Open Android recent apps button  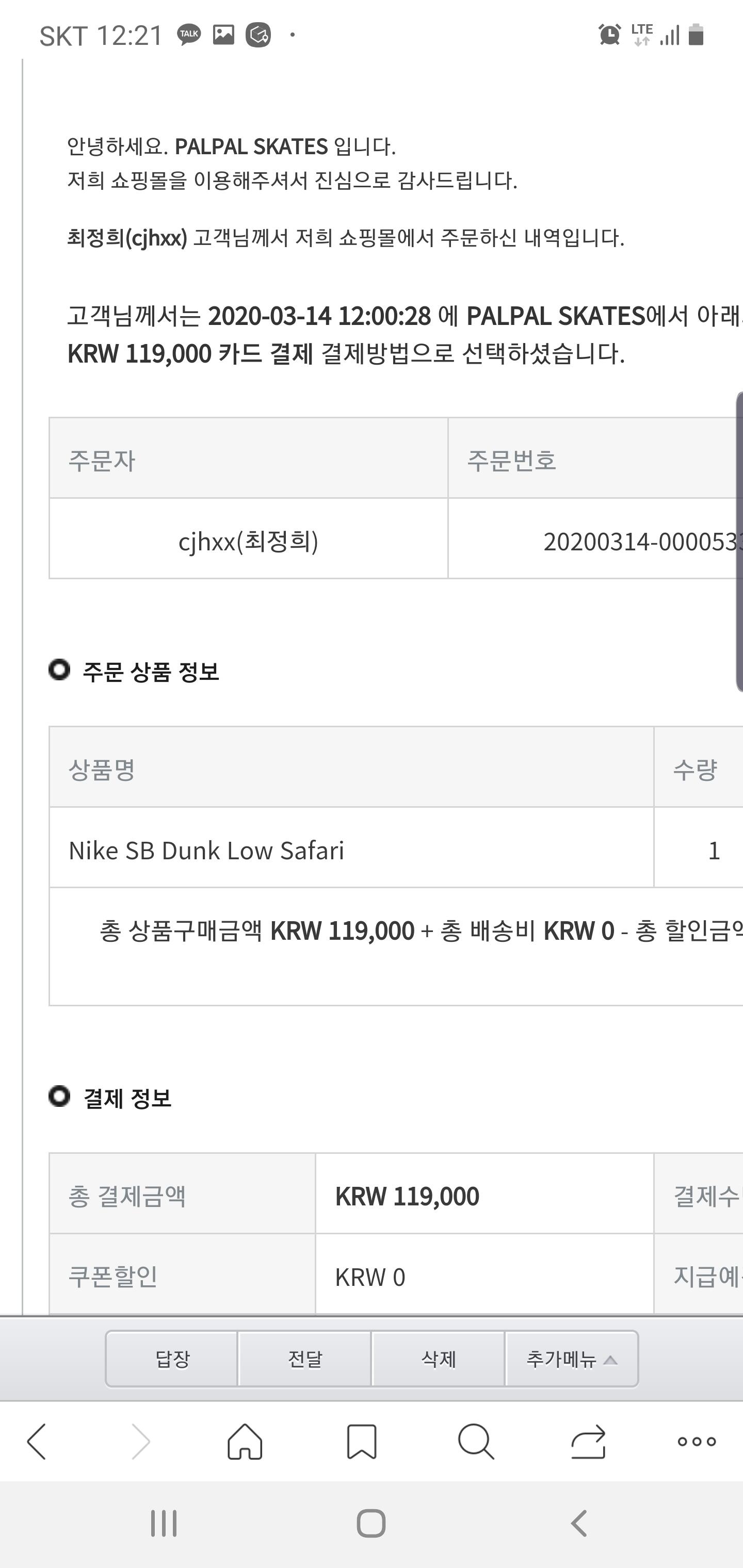164,1524
